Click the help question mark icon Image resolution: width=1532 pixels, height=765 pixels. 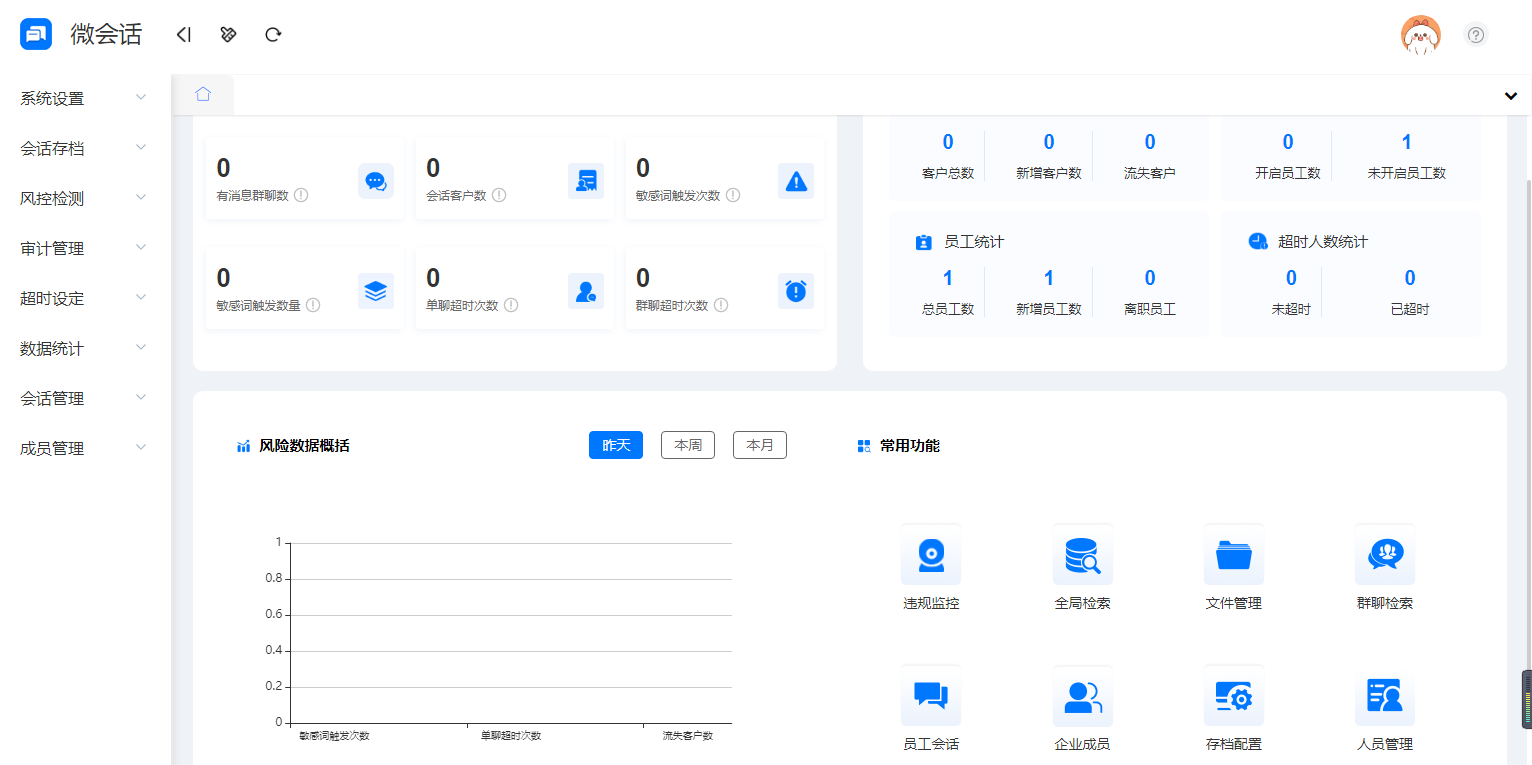point(1476,35)
